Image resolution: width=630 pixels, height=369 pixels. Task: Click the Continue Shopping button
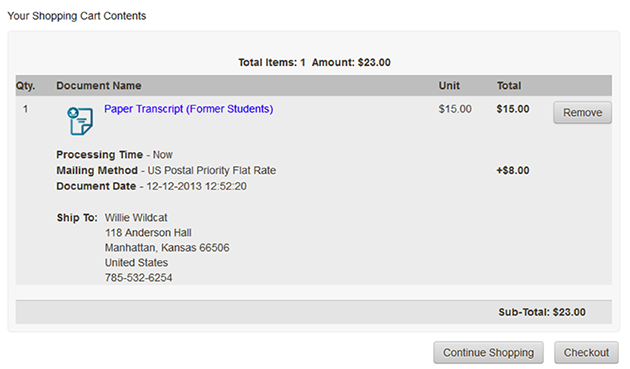click(488, 353)
